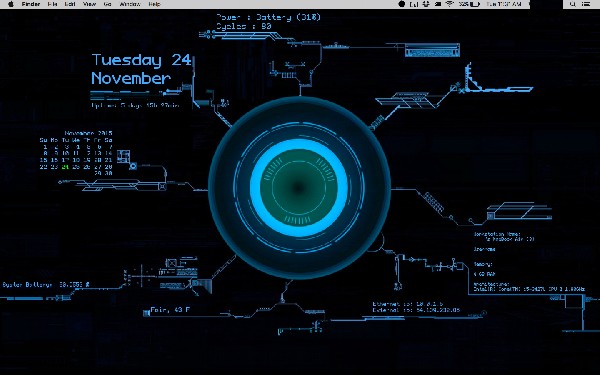600x375 pixels.
Task: Open the Edit menu
Action: click(70, 4)
